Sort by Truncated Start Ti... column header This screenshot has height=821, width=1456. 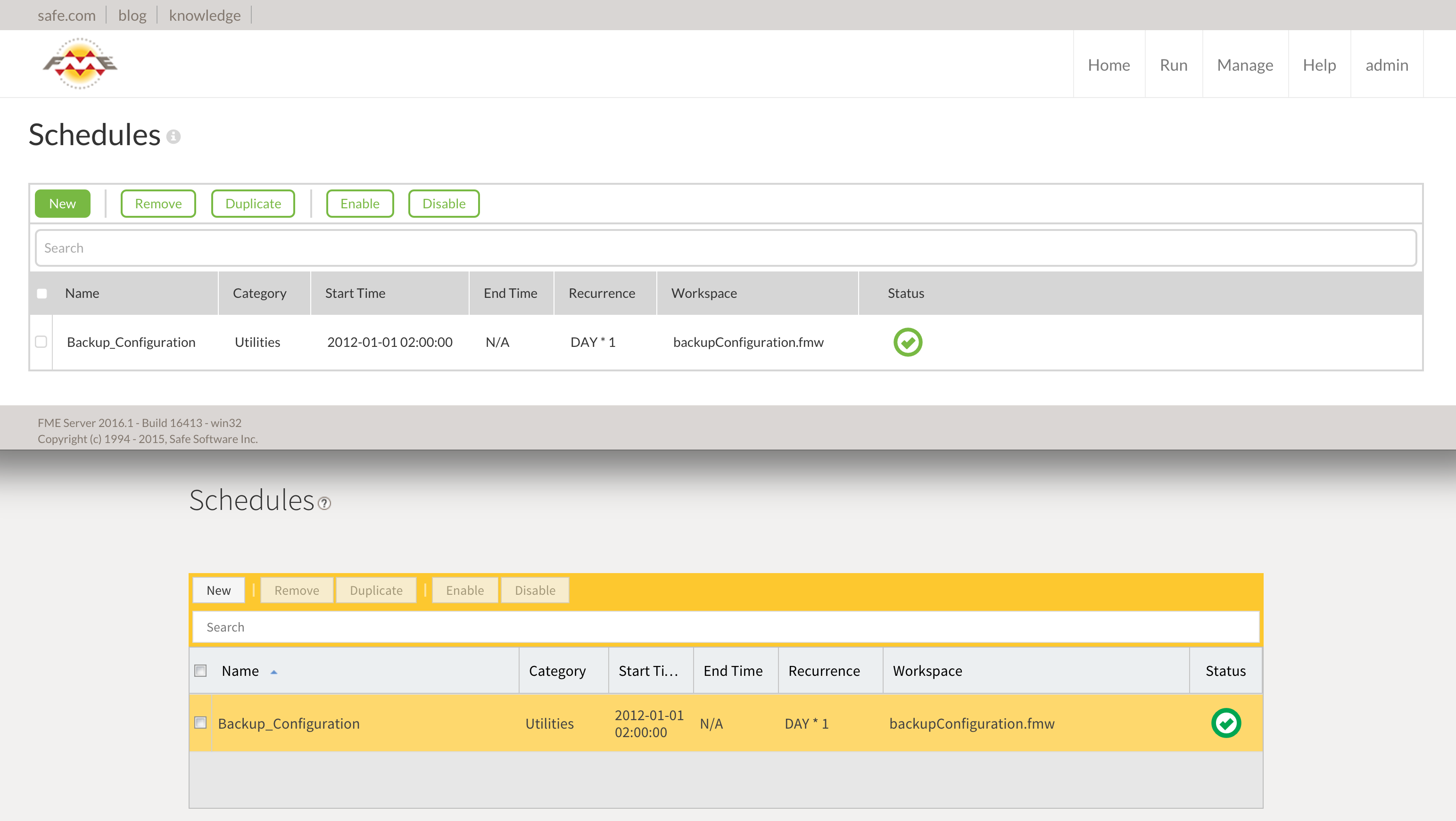(x=648, y=671)
